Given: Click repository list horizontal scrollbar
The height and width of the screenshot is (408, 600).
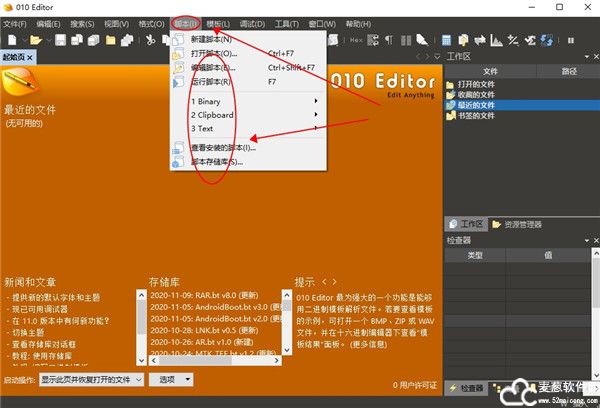Looking at the screenshot, I should click(214, 361).
